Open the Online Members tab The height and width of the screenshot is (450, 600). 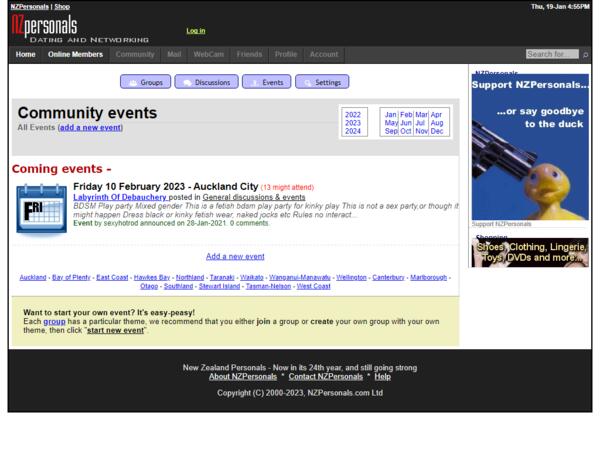click(x=75, y=54)
